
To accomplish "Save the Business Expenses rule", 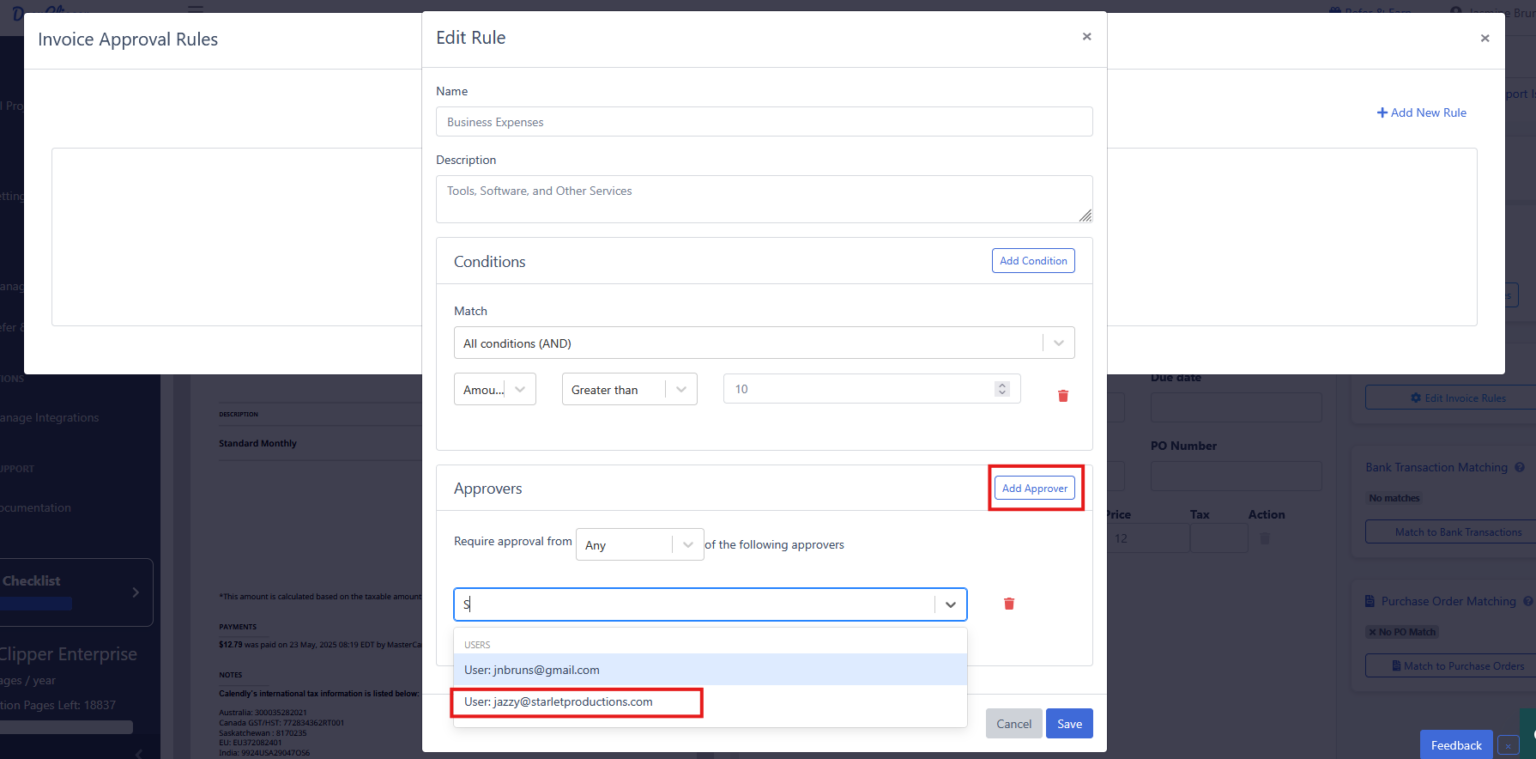I will (x=1069, y=723).
